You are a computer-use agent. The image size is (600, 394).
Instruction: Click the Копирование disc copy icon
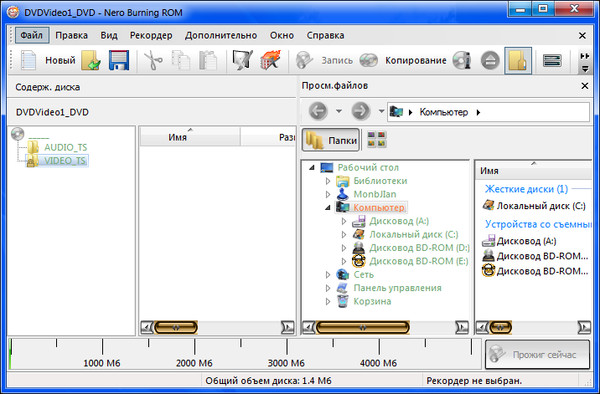coord(368,60)
